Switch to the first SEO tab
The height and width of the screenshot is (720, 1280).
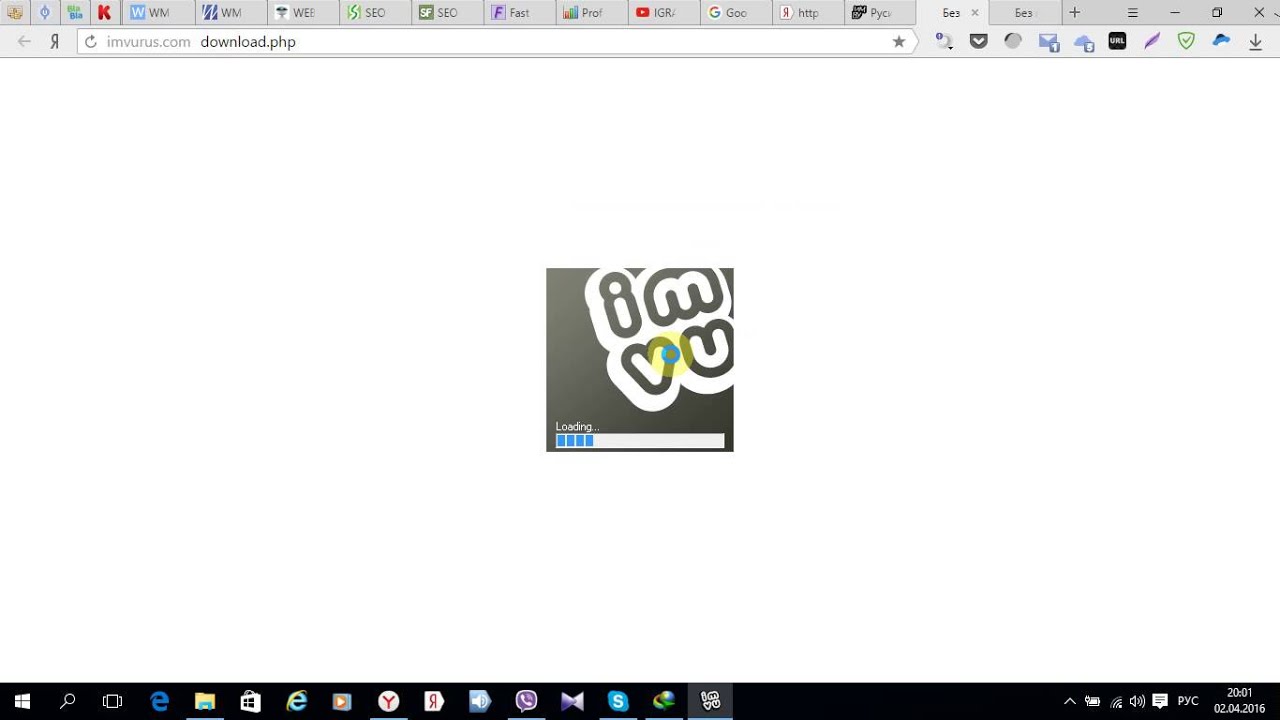(x=374, y=13)
